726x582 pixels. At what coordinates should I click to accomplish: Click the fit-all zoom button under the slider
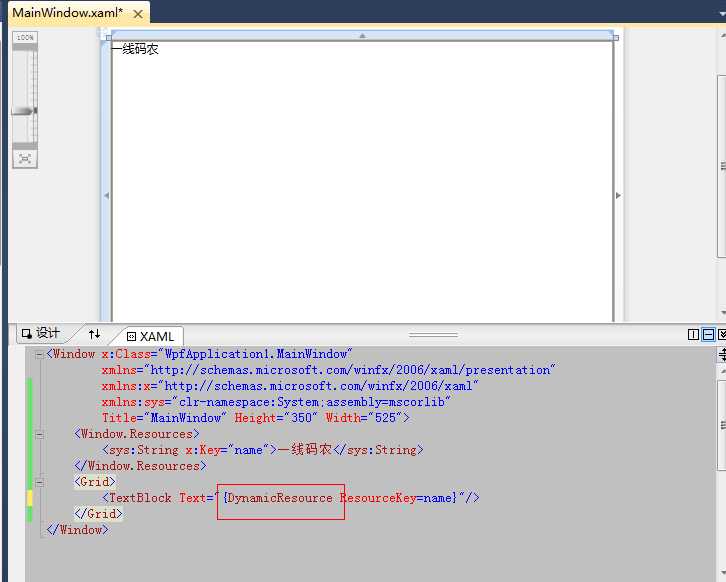pyautogui.click(x=25, y=159)
